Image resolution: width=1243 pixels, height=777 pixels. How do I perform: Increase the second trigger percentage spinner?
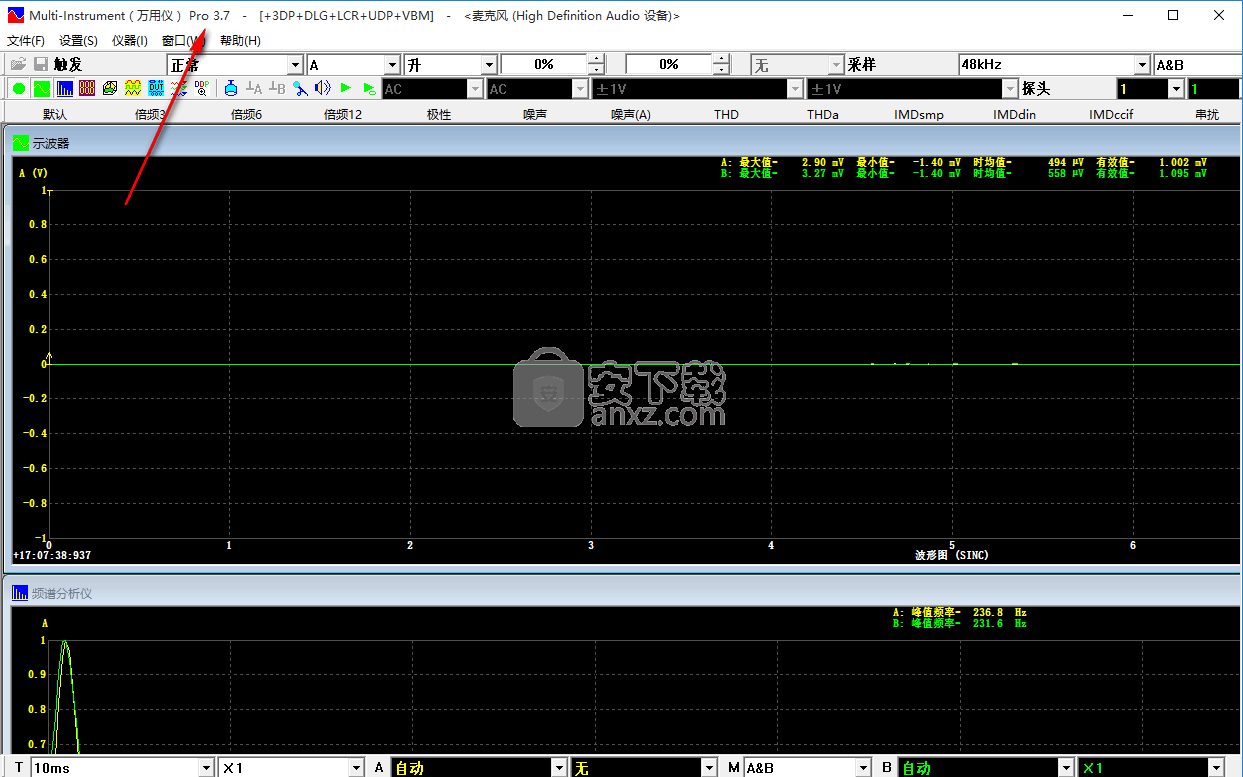[721, 59]
